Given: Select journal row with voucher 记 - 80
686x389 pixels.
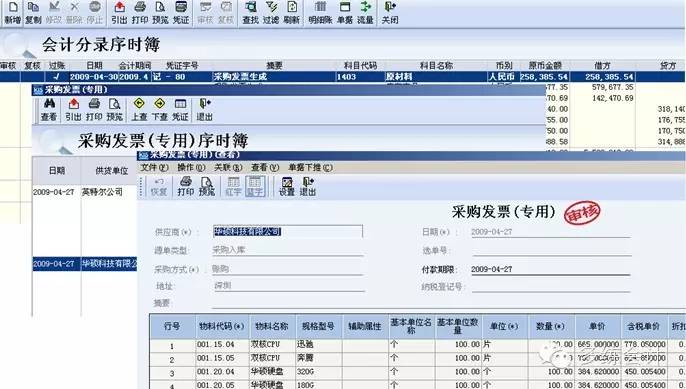Looking at the screenshot, I should pyautogui.click(x=342, y=77).
